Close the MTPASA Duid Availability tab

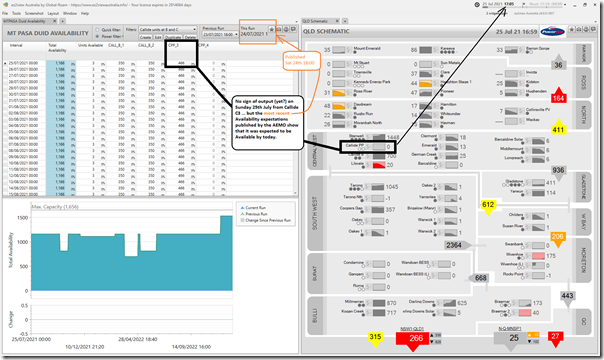pyautogui.click(x=55, y=21)
